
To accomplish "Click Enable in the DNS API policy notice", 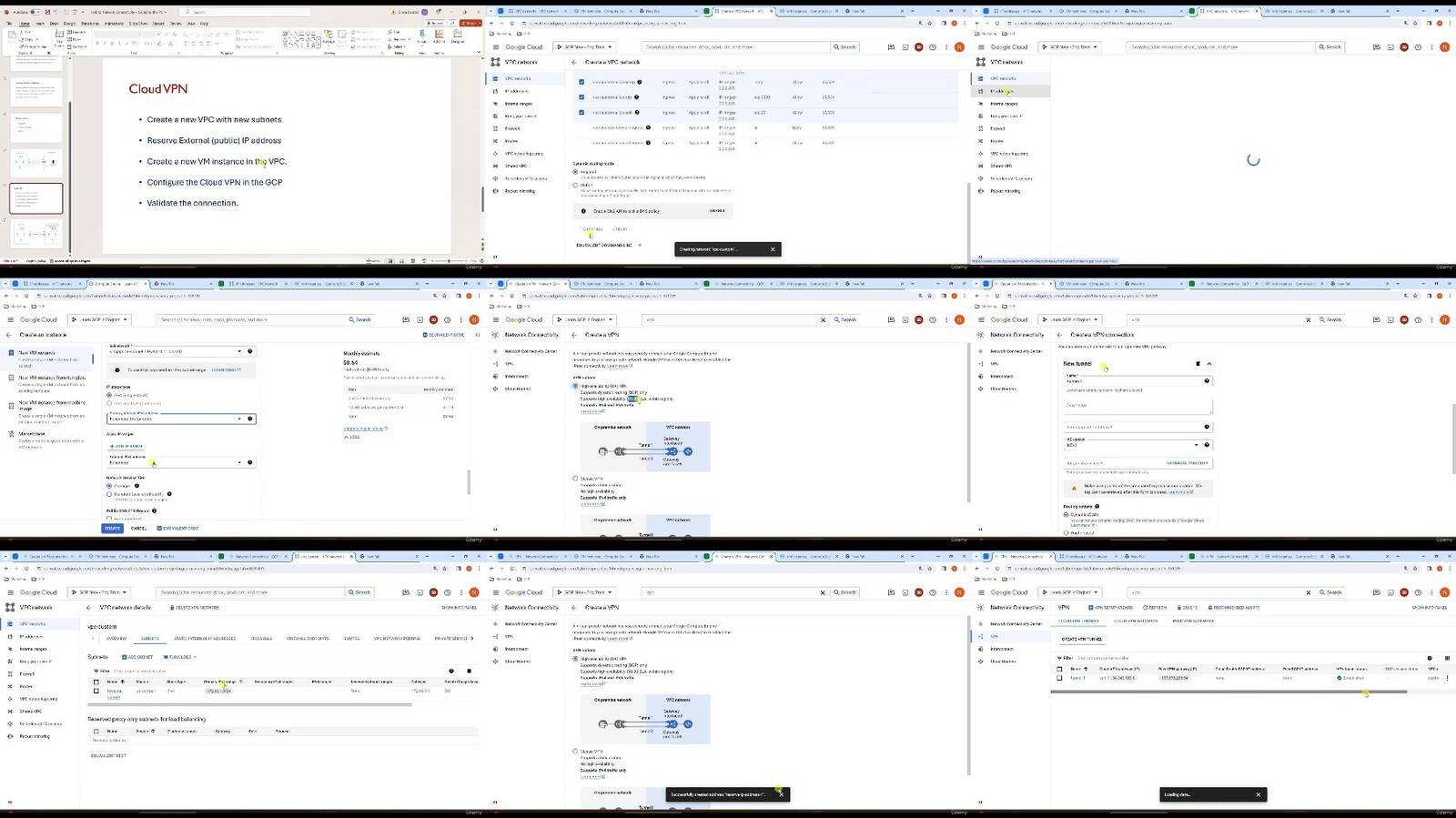I will click(x=717, y=211).
